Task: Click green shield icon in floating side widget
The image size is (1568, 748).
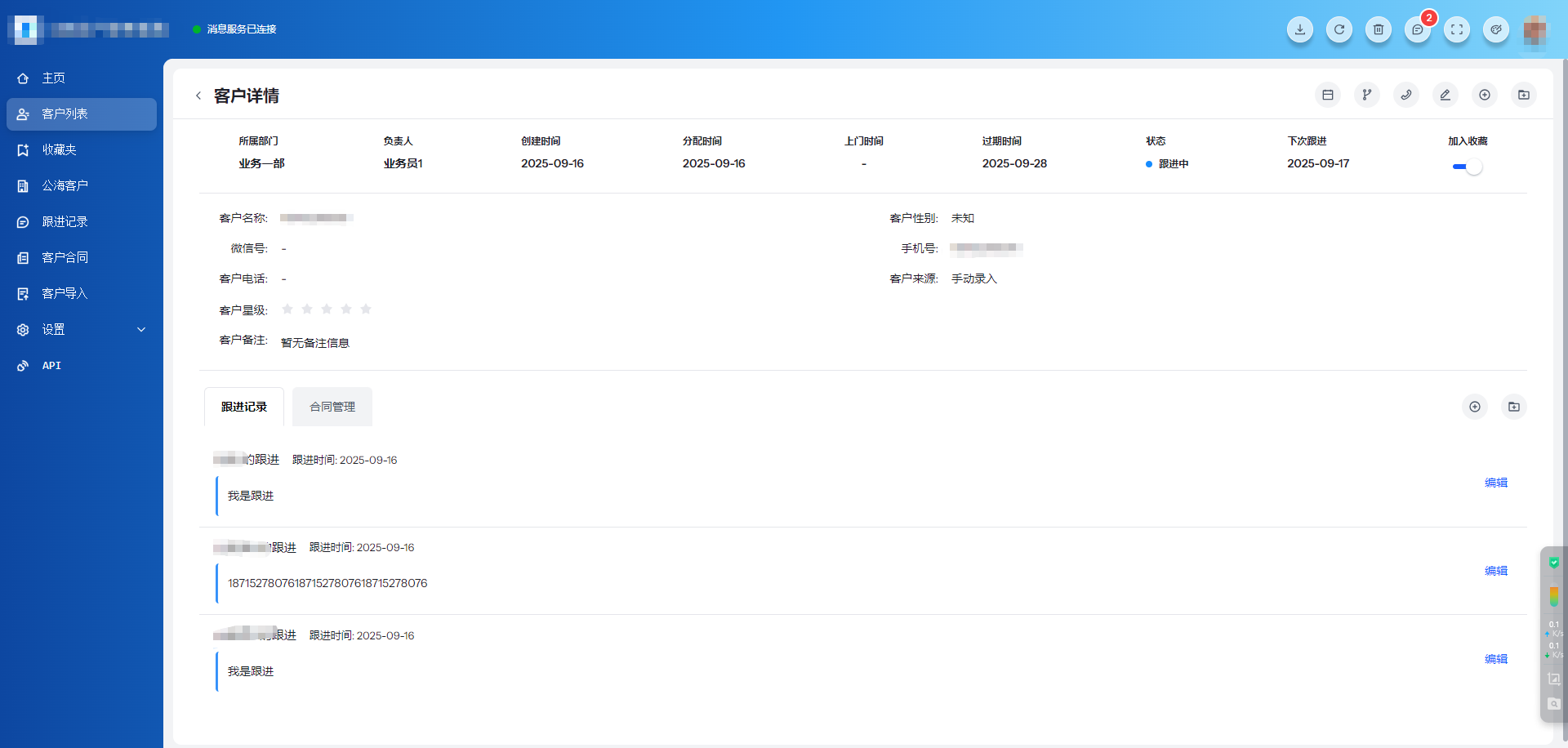Action: point(1554,563)
